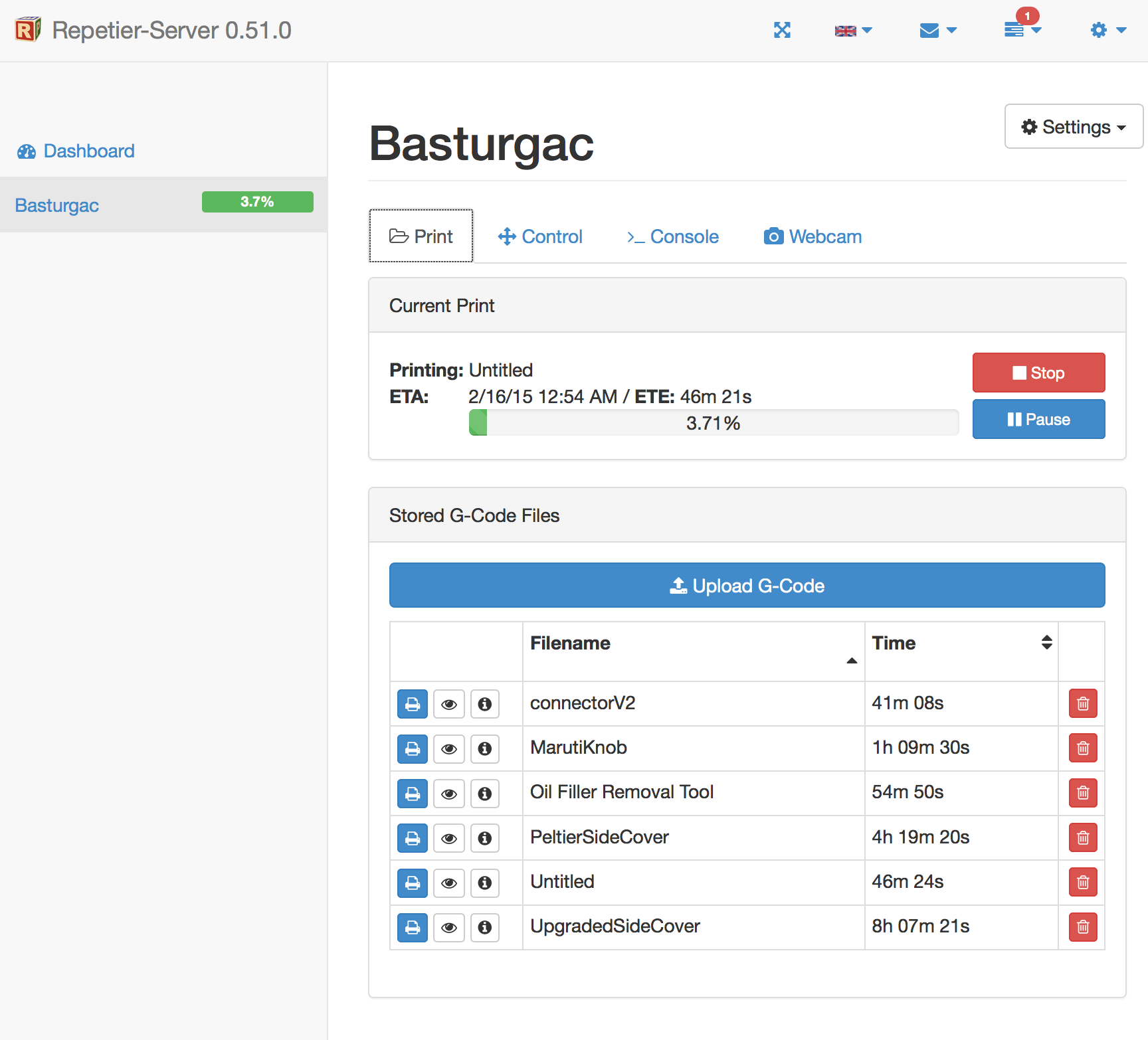Open the messages envelope dropdown
The width and height of the screenshot is (1148, 1040).
click(x=937, y=31)
